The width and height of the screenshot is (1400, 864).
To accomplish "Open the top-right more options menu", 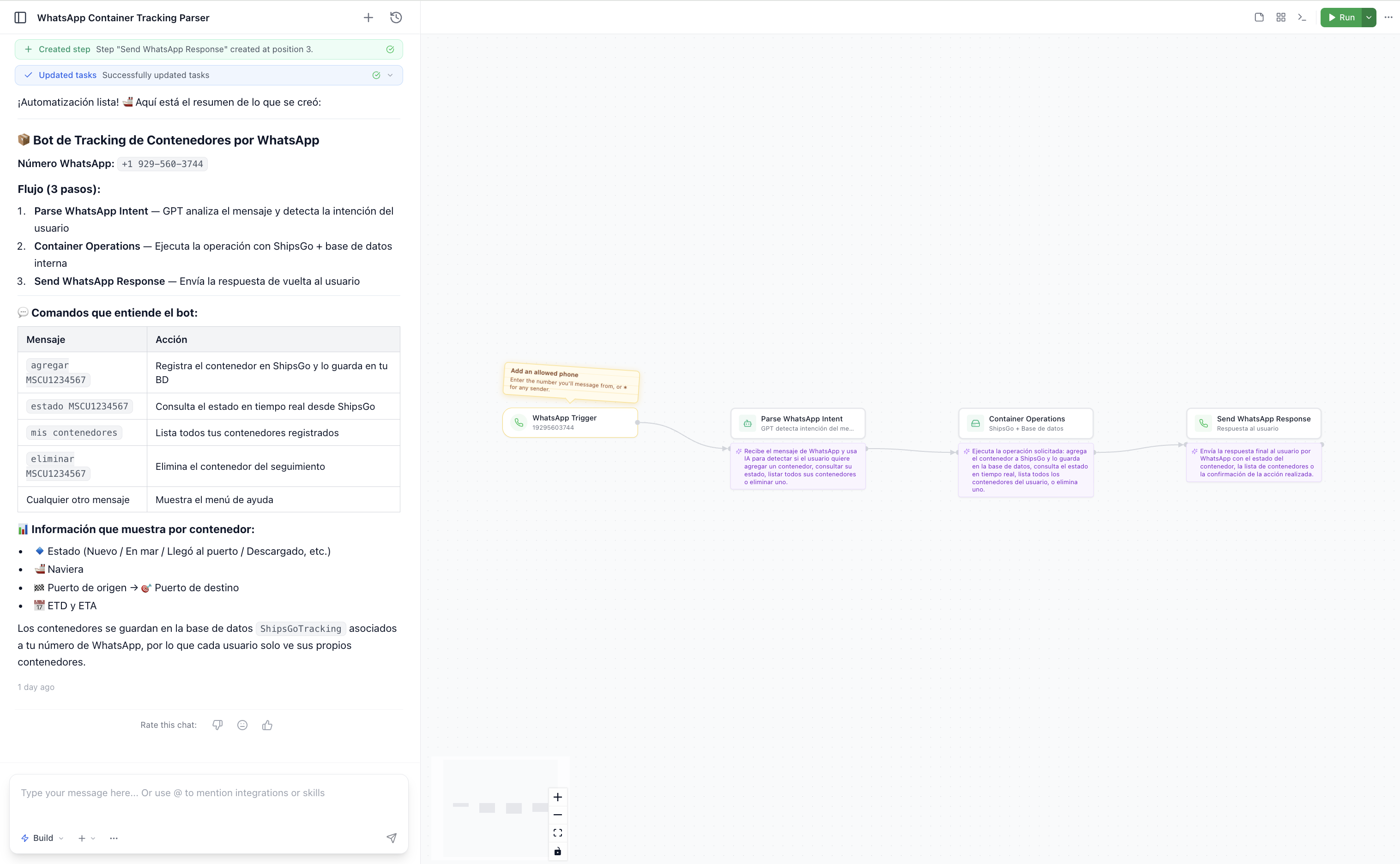I will (1388, 17).
